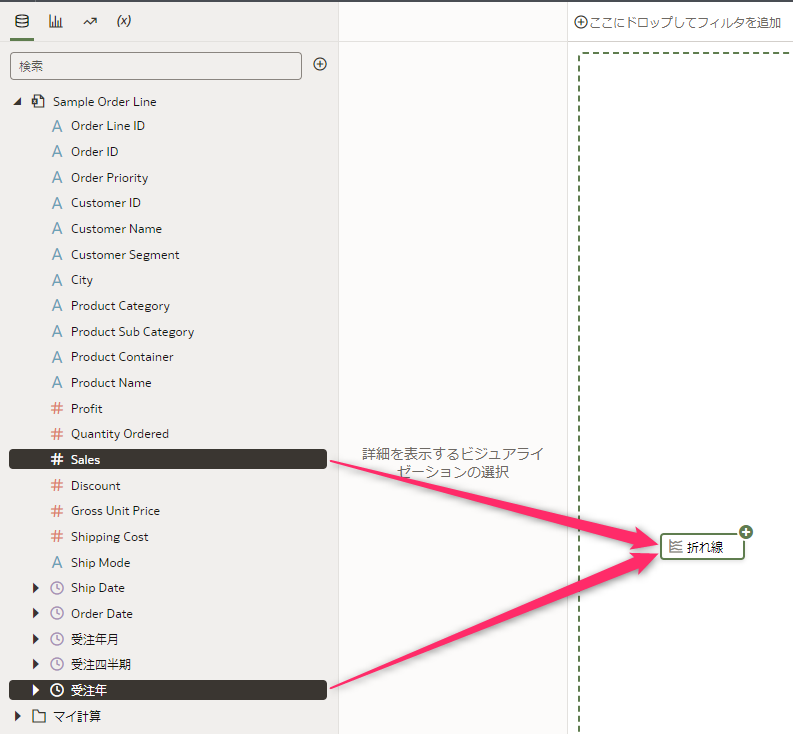Click the hash icon next to Gross Unit Price

tap(57, 511)
